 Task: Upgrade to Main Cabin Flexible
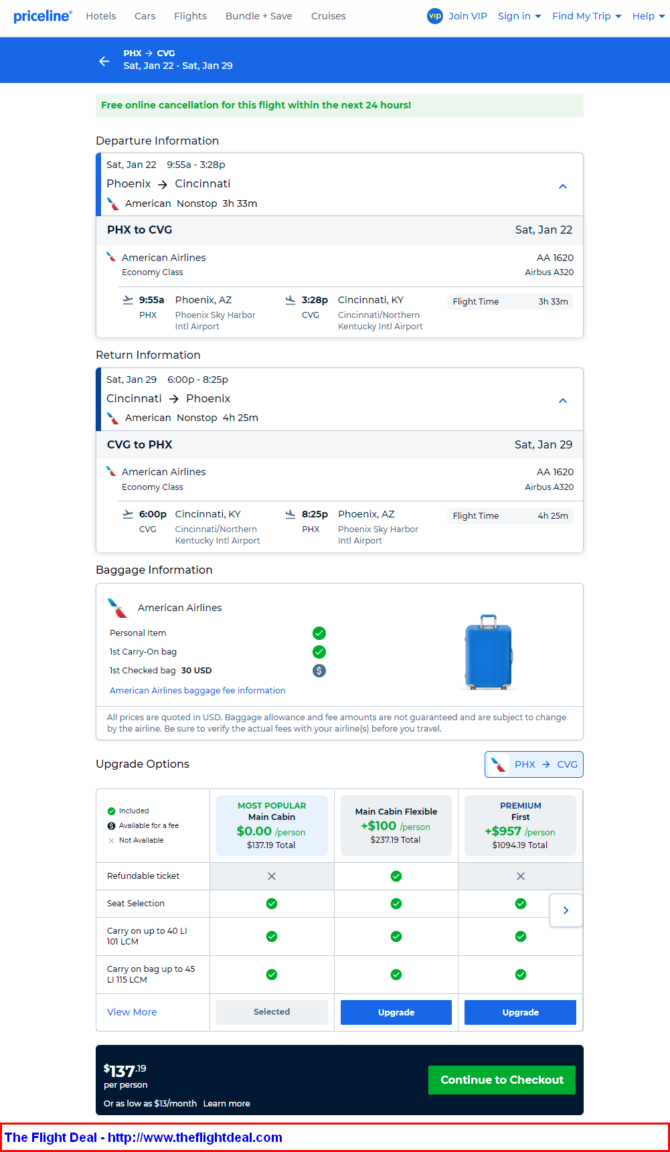[x=396, y=1012]
